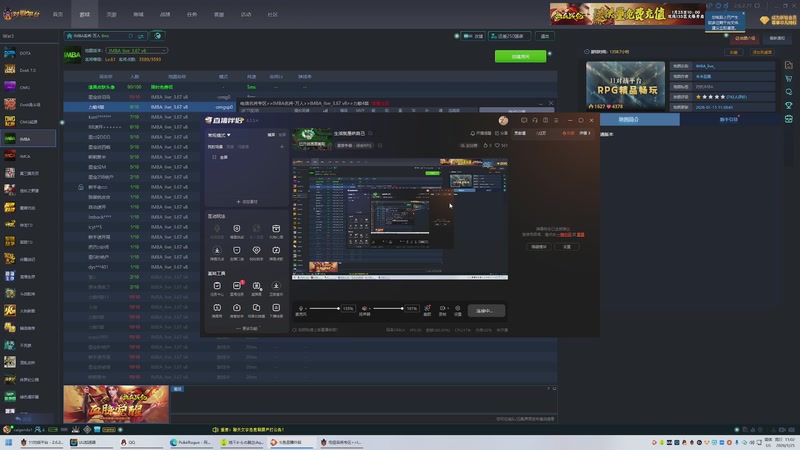Viewport: 800px width, 450px height.
Task: Click the streamer avatar in the streaming companion
Action: tap(503, 120)
